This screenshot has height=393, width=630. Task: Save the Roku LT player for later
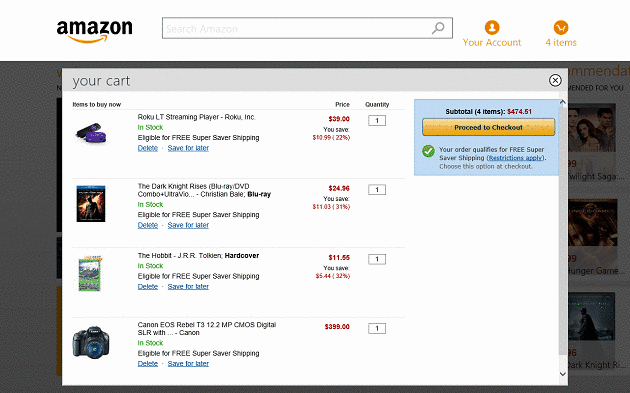(x=188, y=148)
